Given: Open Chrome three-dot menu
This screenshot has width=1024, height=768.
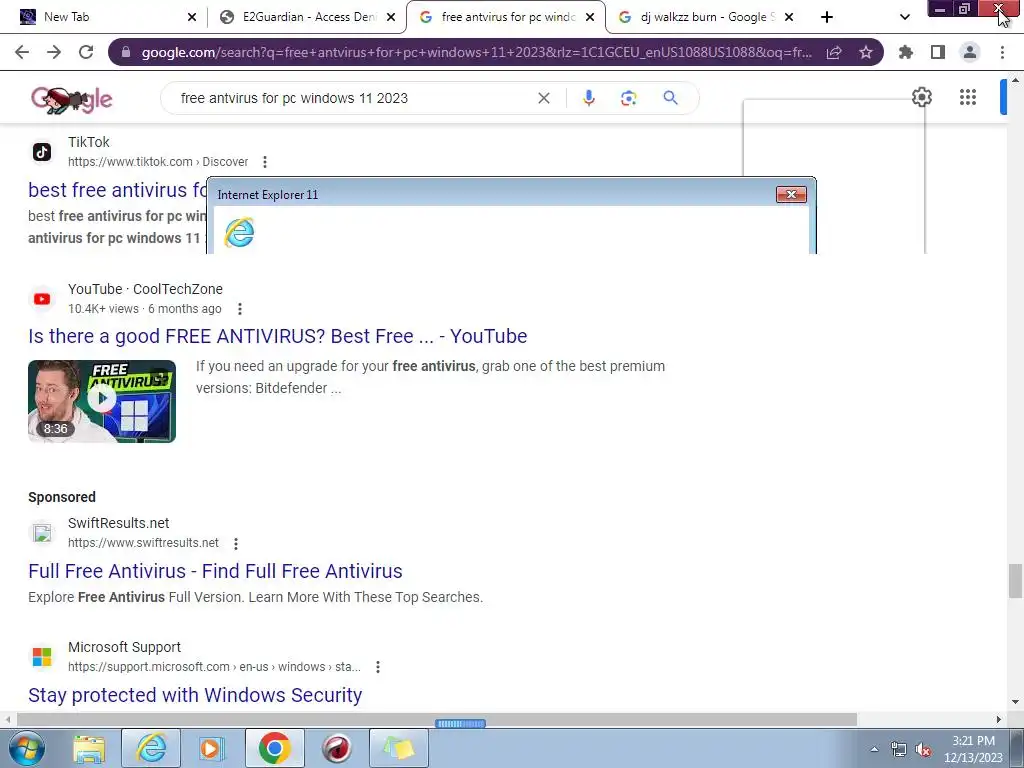Looking at the screenshot, I should [x=1002, y=52].
